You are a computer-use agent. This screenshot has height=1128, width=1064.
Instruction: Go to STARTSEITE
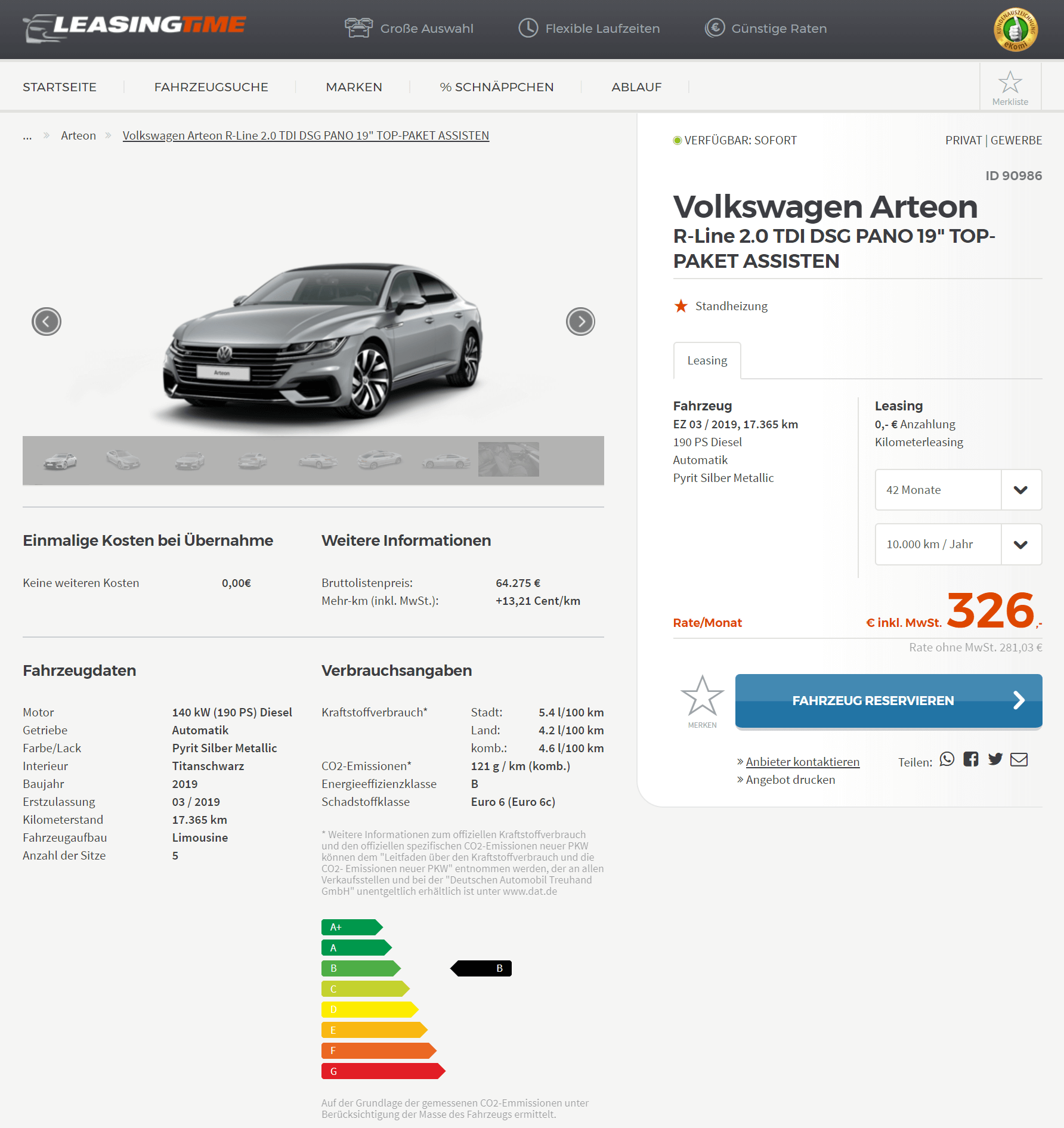(60, 87)
